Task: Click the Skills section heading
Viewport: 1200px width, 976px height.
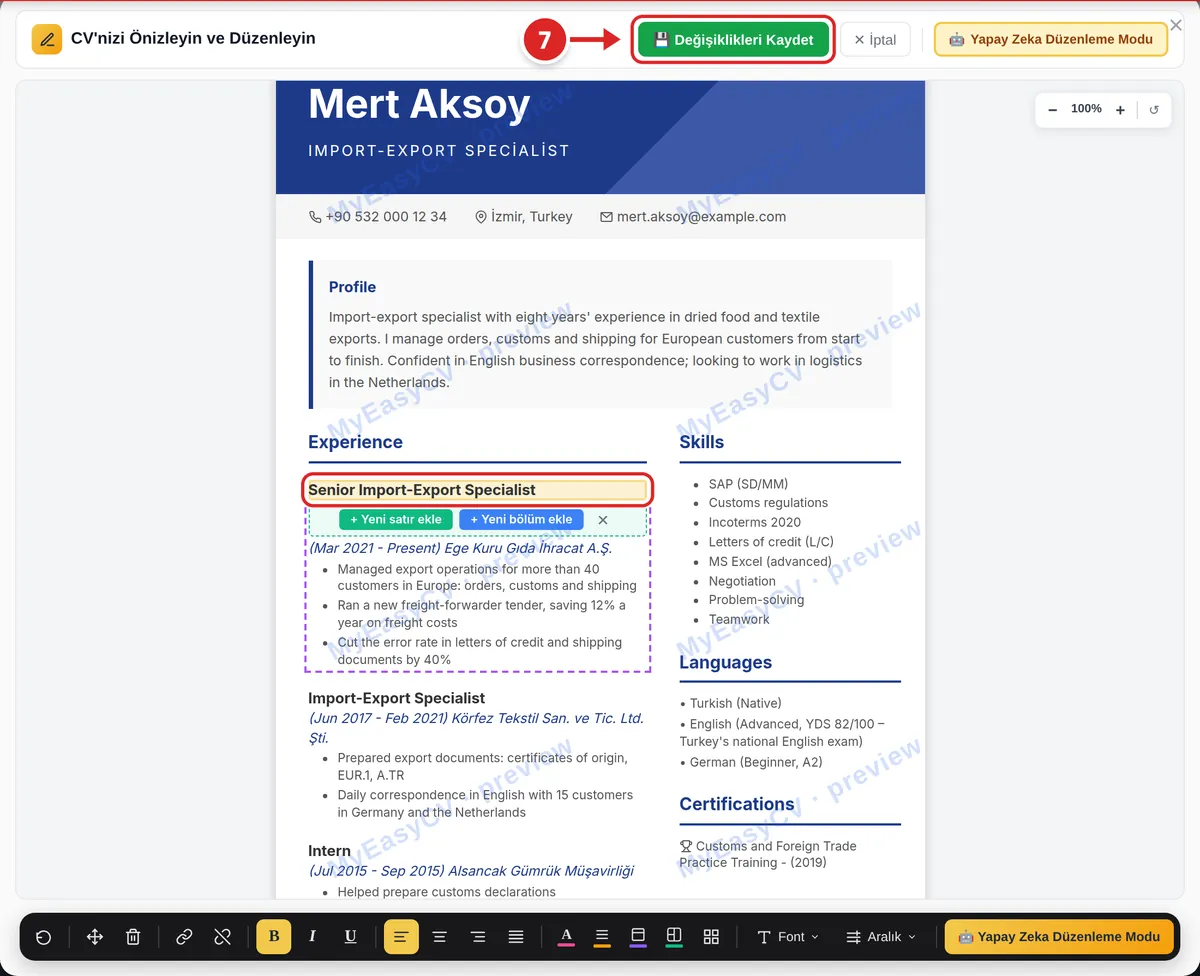Action: (x=702, y=442)
